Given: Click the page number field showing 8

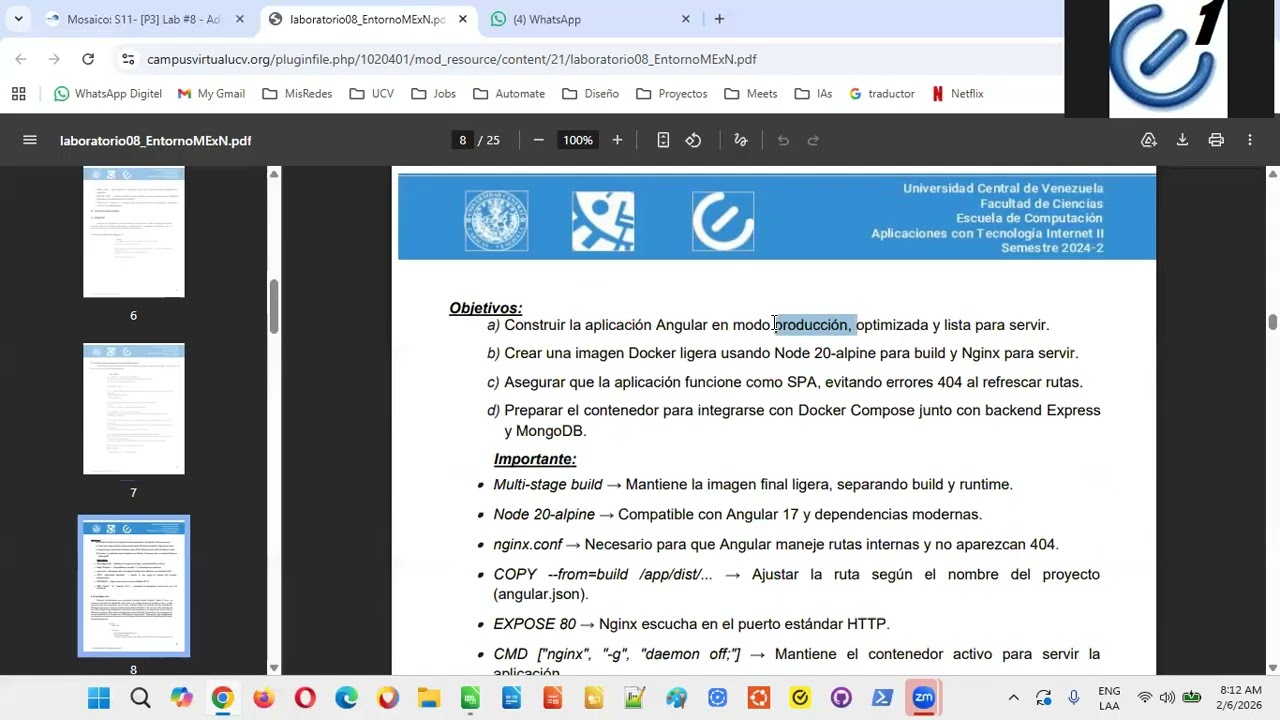Looking at the screenshot, I should (x=463, y=140).
